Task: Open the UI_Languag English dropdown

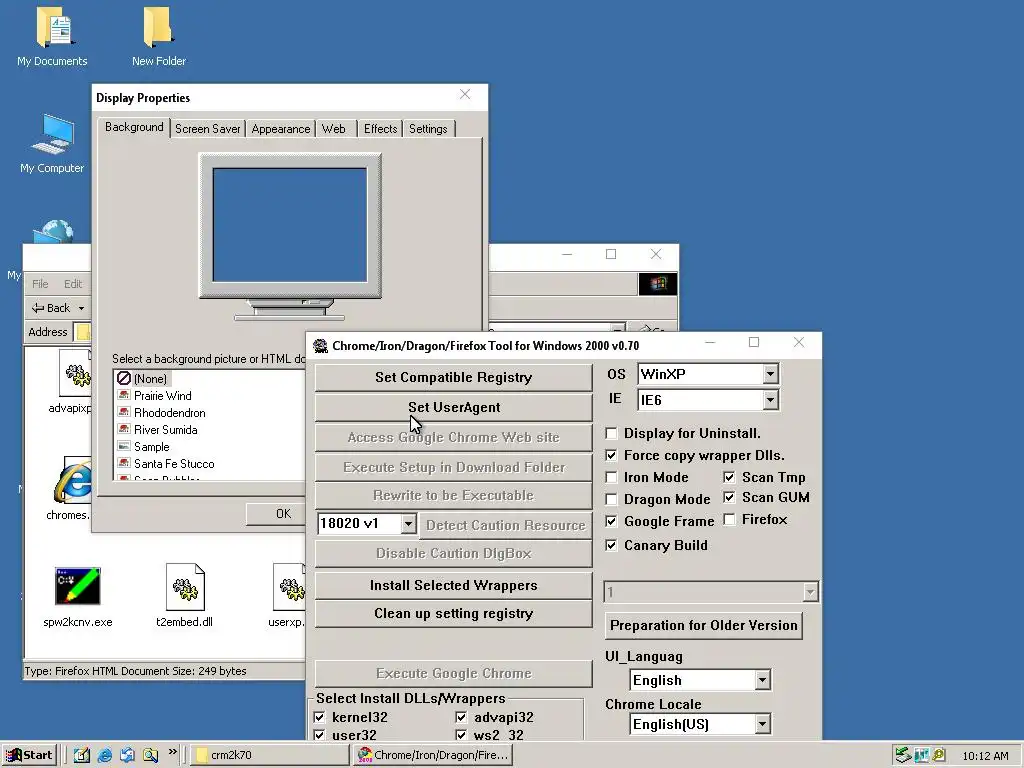Action: point(762,680)
